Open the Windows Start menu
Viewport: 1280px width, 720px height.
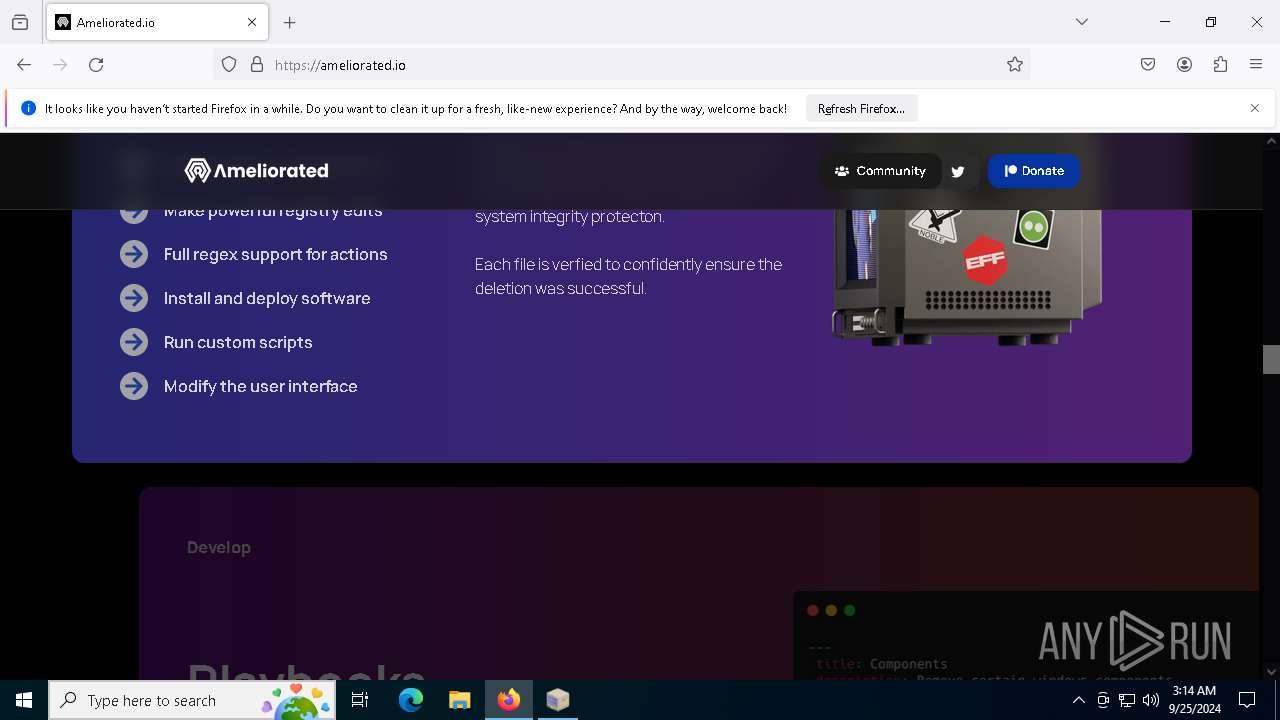point(24,700)
